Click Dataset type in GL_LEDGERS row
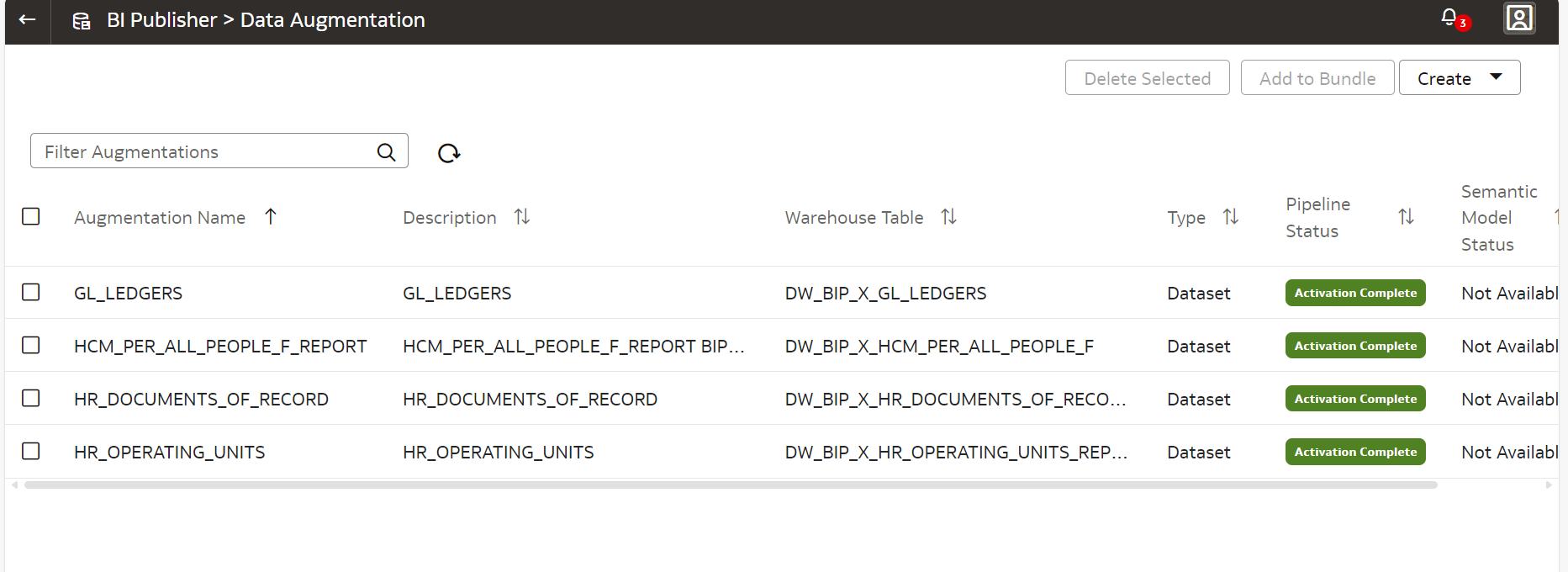Viewport: 1568px width, 572px height. pos(1198,294)
